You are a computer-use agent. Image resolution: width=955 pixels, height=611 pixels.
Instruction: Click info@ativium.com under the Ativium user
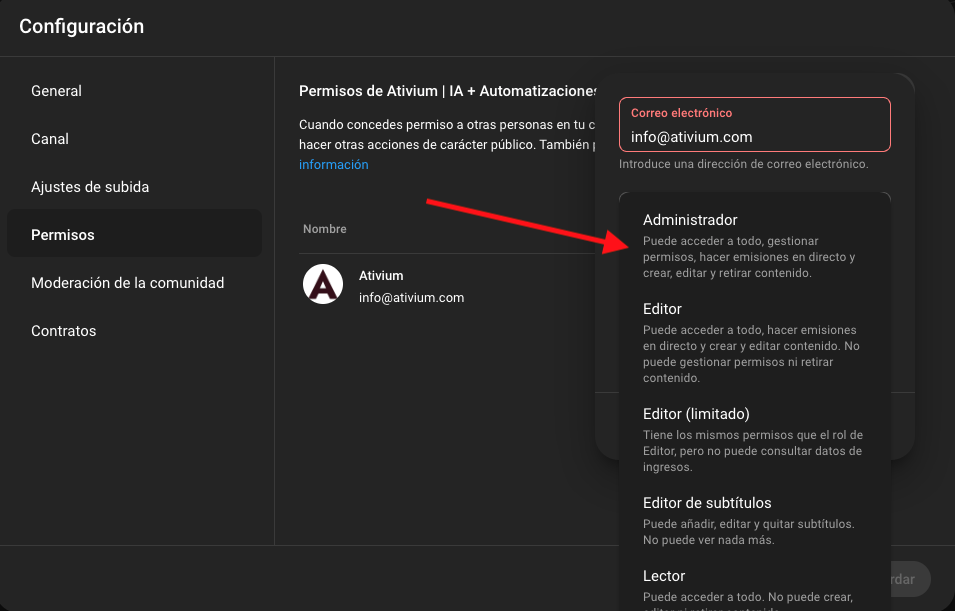point(411,298)
